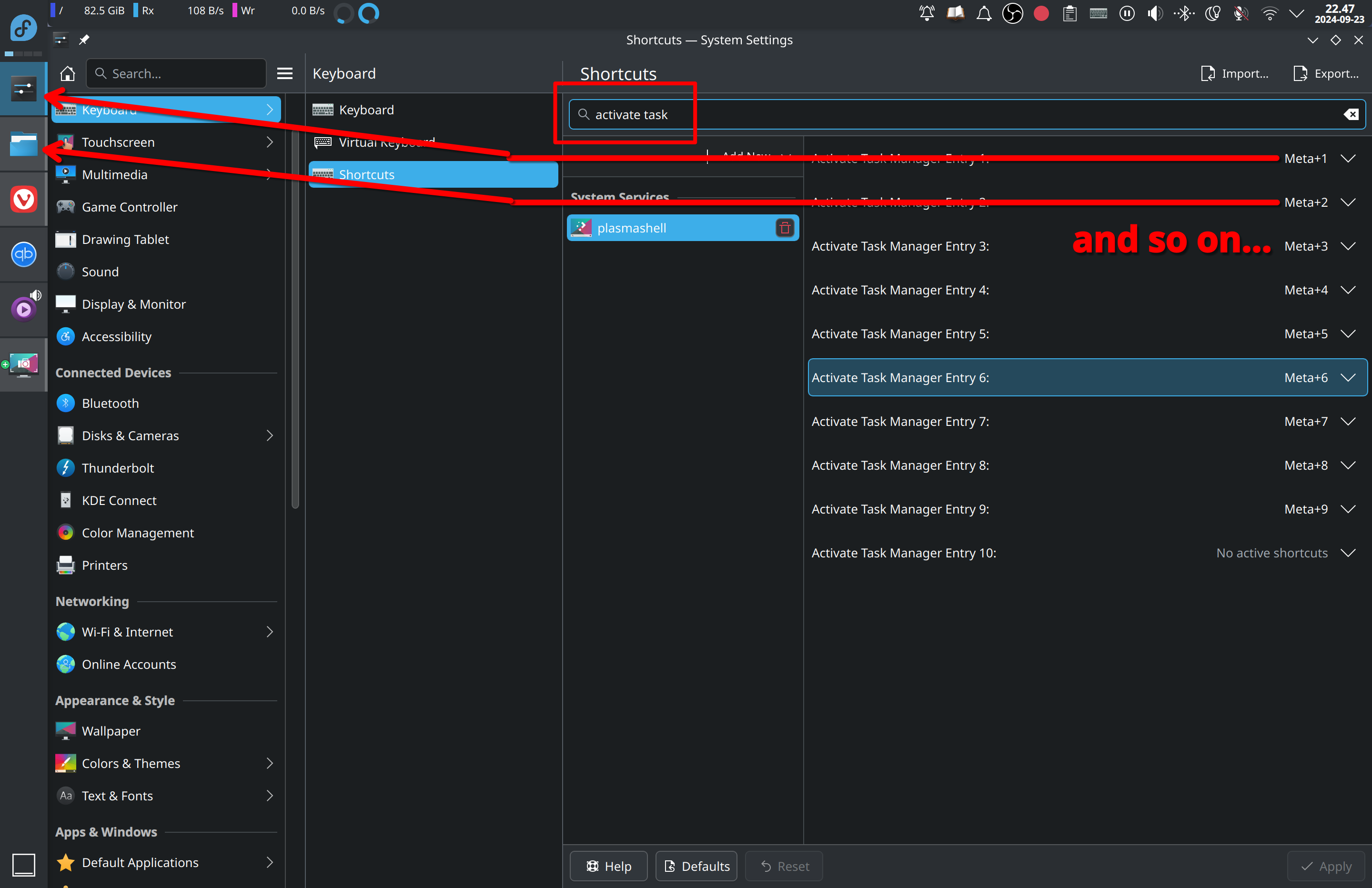Open the volume tray icon
Screen dimensions: 1372x888
pos(1155,13)
